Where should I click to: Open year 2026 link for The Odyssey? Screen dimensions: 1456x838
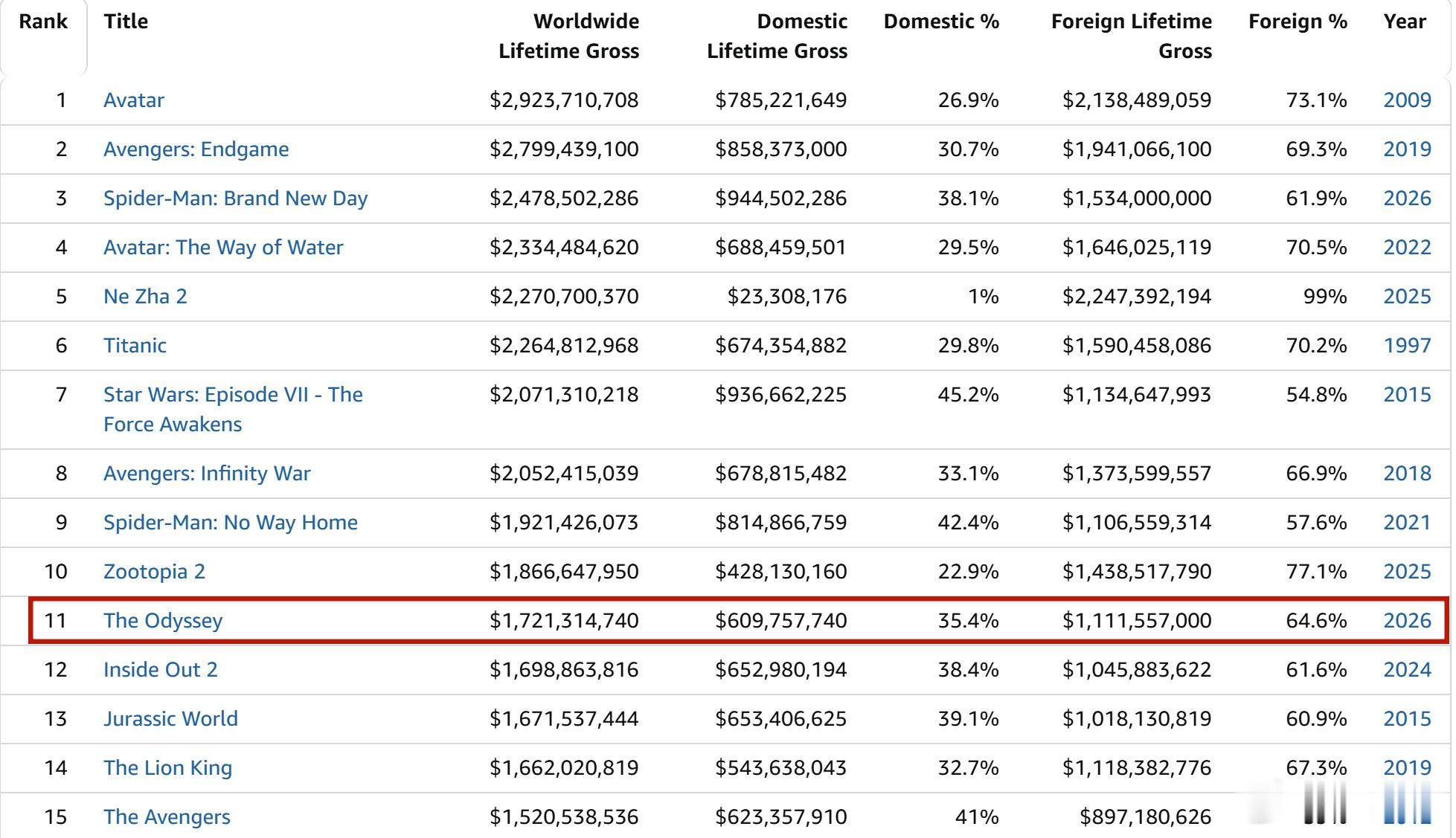pos(1407,620)
